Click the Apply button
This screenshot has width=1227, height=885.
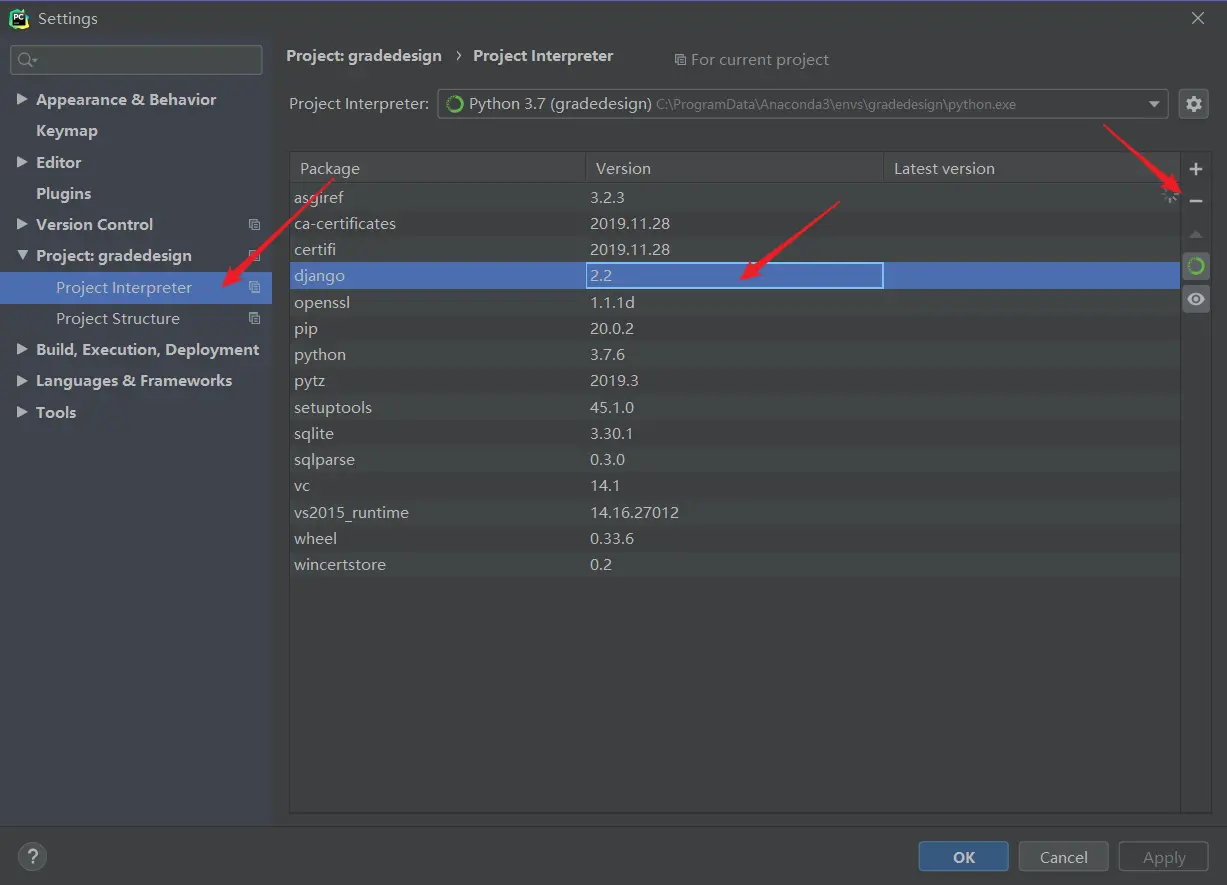[1164, 857]
